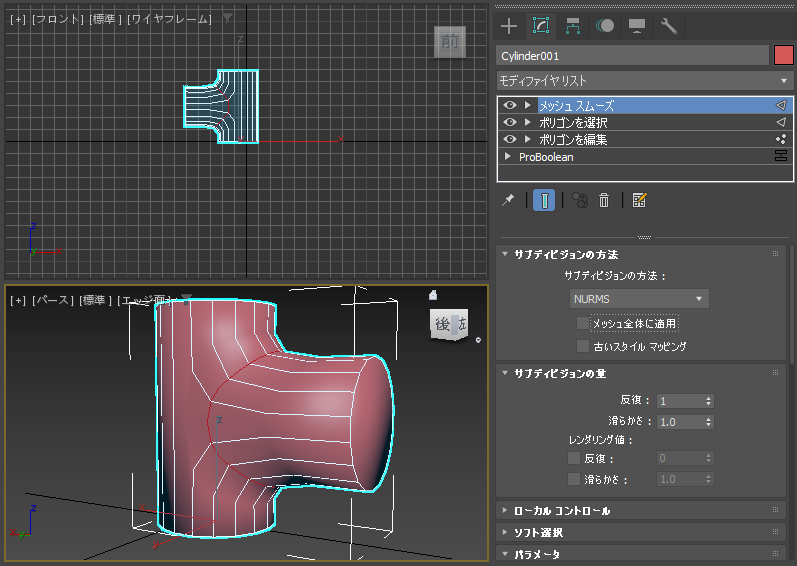This screenshot has height=566, width=797.
Task: Open the Utilities wrench tab
Action: click(x=668, y=26)
